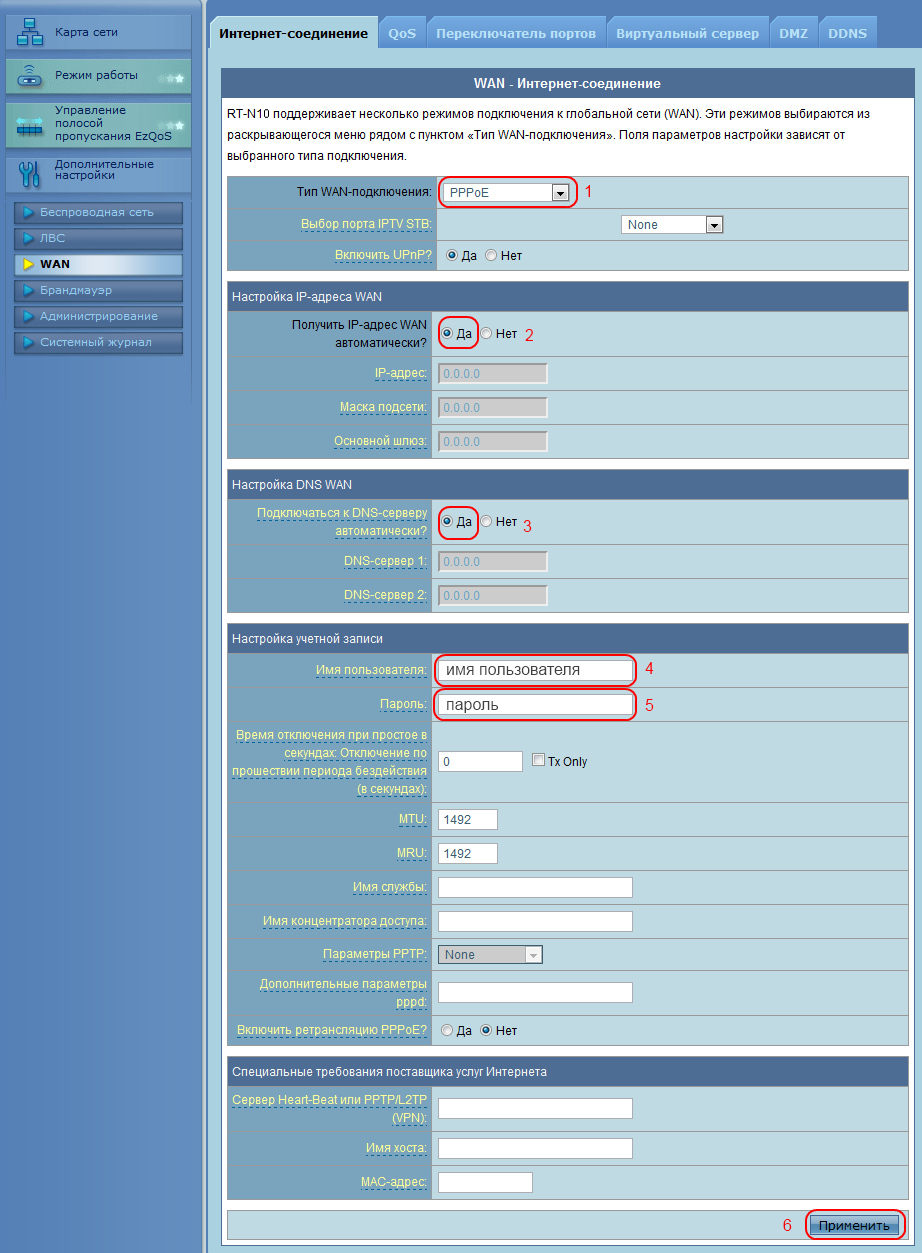
Task: Open the Системный журнал sidebar section
Action: point(97,343)
